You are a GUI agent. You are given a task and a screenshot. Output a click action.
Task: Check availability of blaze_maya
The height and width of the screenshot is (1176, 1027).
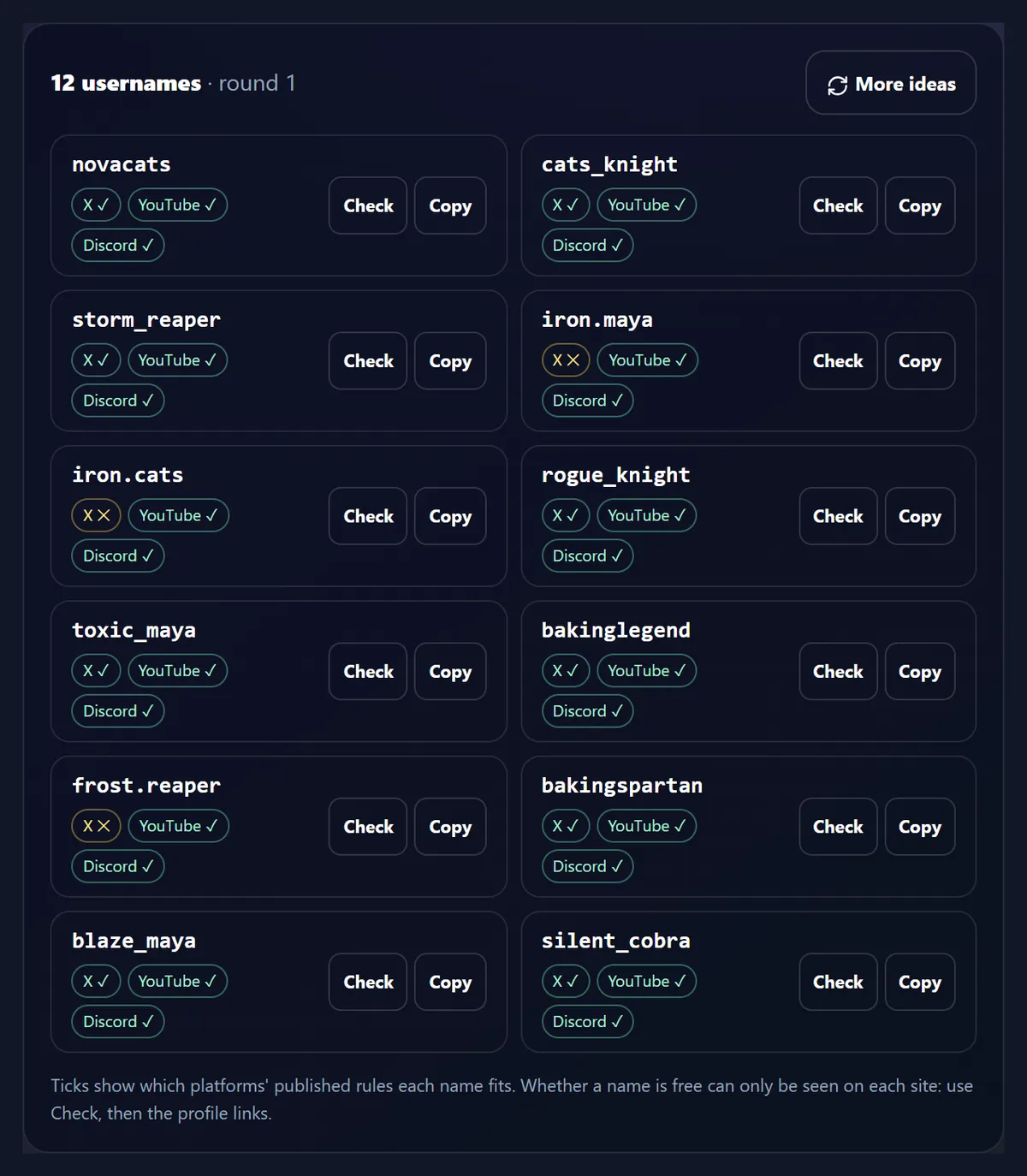[368, 983]
